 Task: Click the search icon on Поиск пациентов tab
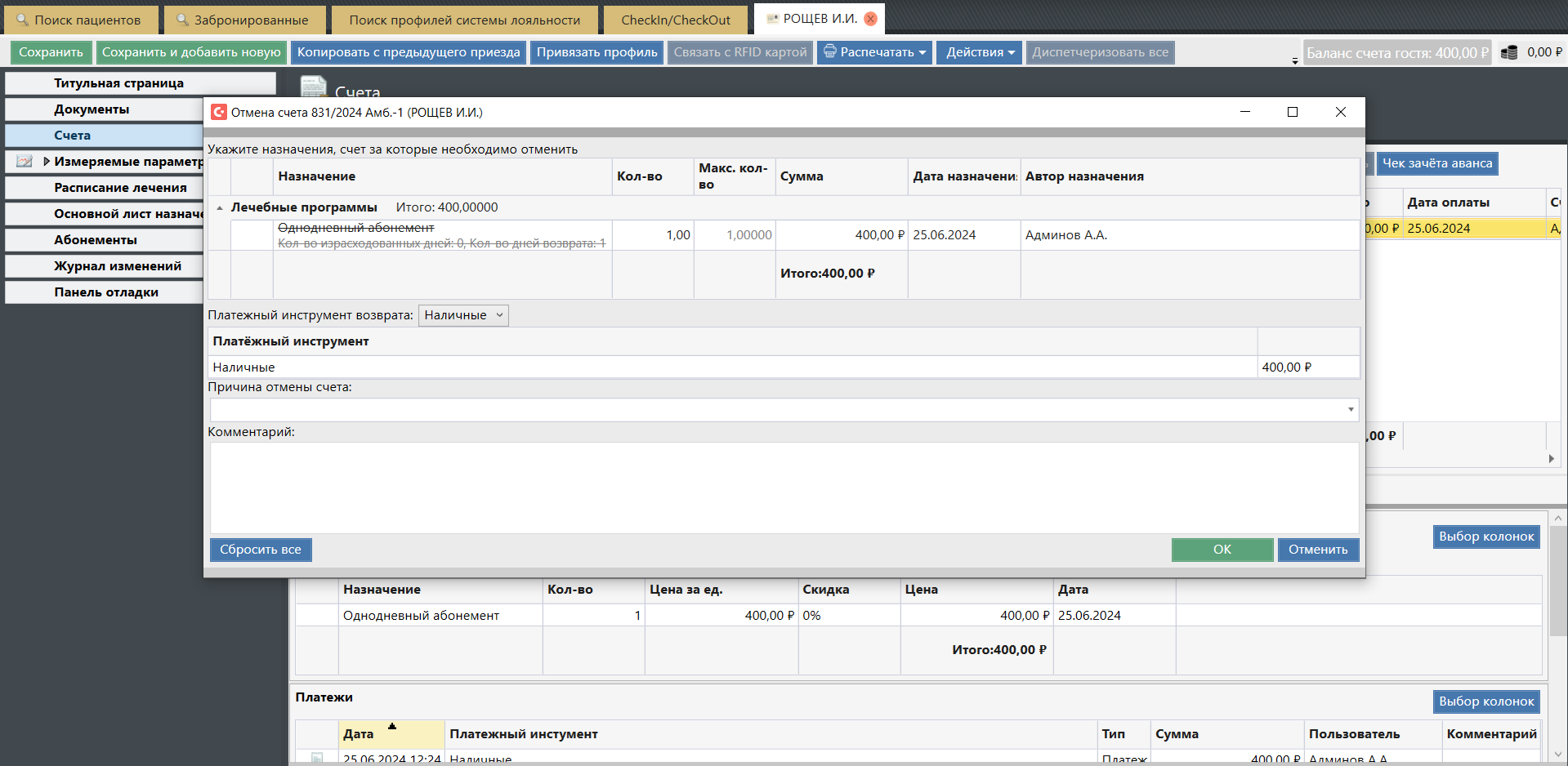[22, 20]
